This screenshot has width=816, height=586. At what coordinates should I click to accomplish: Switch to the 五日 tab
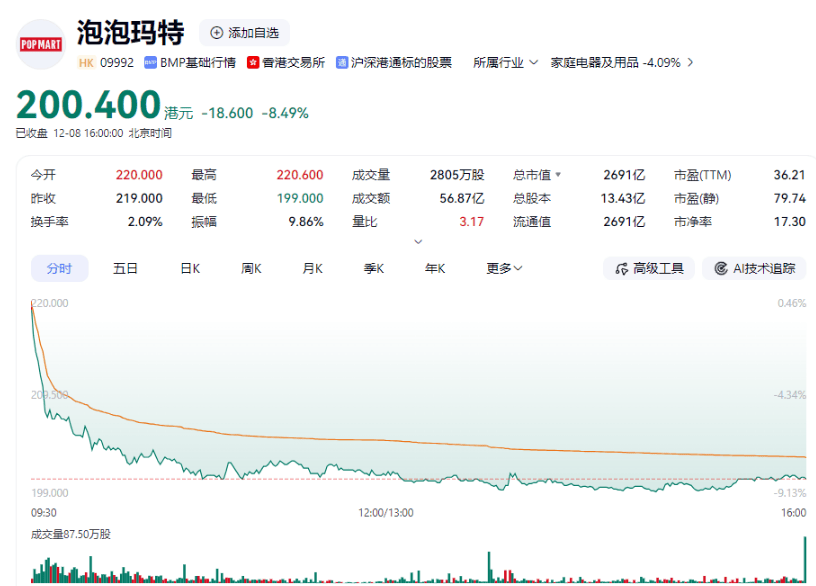point(124,268)
